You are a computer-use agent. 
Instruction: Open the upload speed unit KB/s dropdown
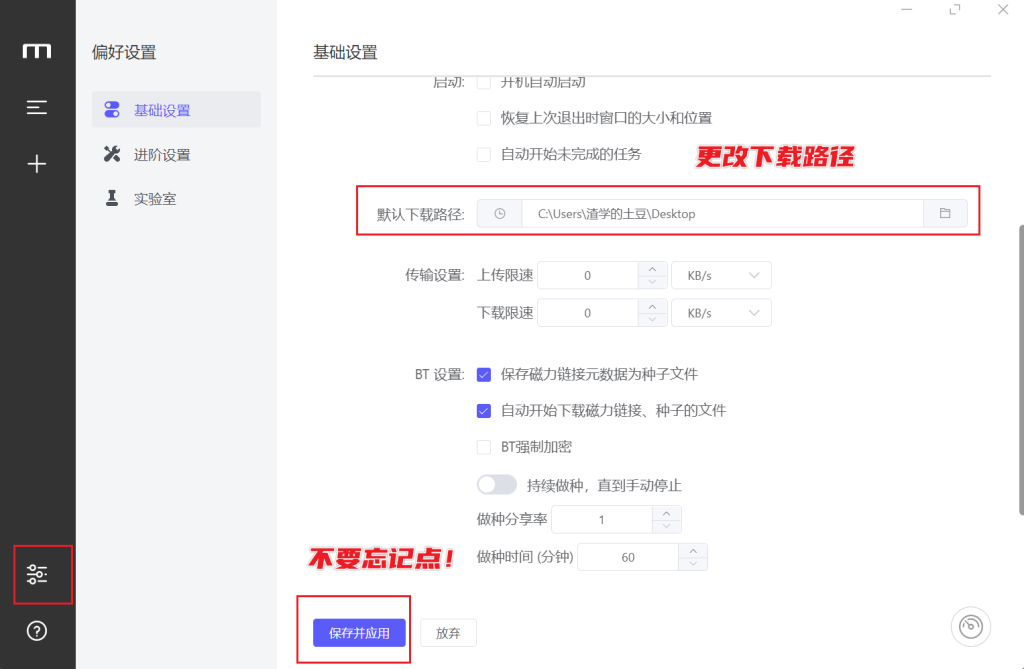pos(720,275)
